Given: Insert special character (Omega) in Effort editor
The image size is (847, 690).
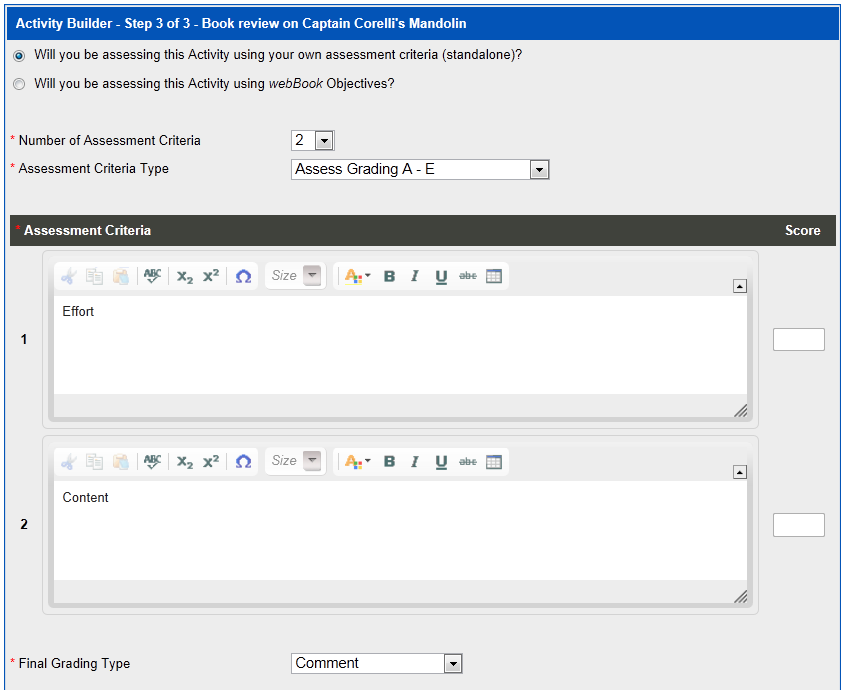Looking at the screenshot, I should click(243, 276).
